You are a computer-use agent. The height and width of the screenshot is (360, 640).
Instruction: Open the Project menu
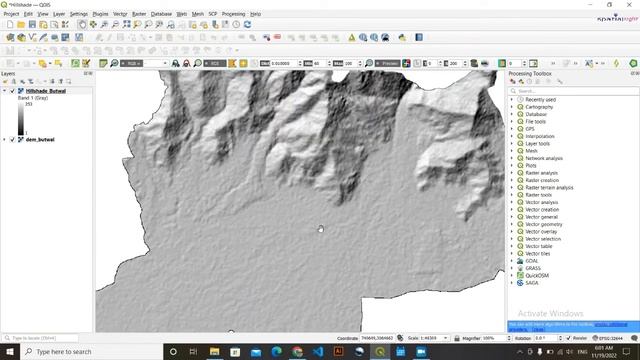11,14
